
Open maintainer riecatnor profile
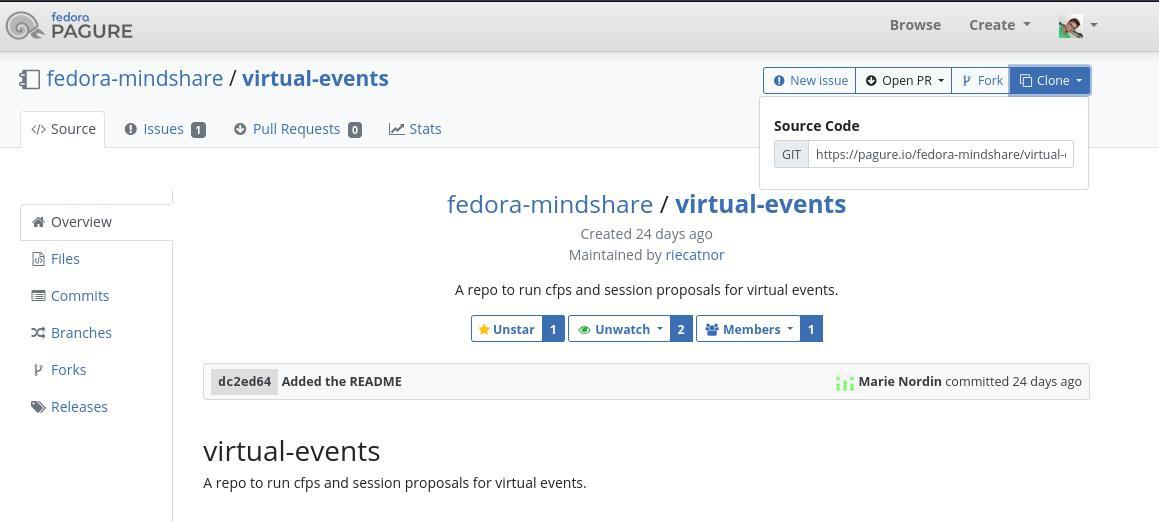695,255
